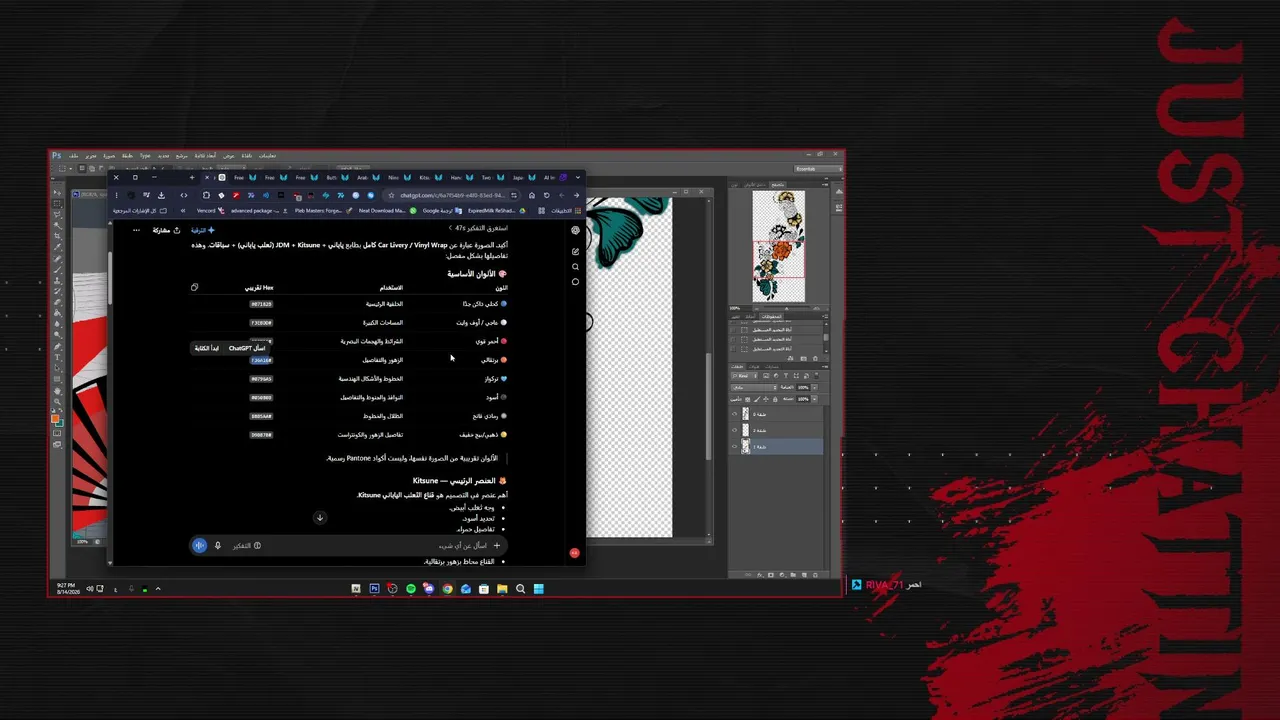Image resolution: width=1280 pixels, height=720 pixels.
Task: Copy the color table in ChatGPT
Action: [194, 287]
